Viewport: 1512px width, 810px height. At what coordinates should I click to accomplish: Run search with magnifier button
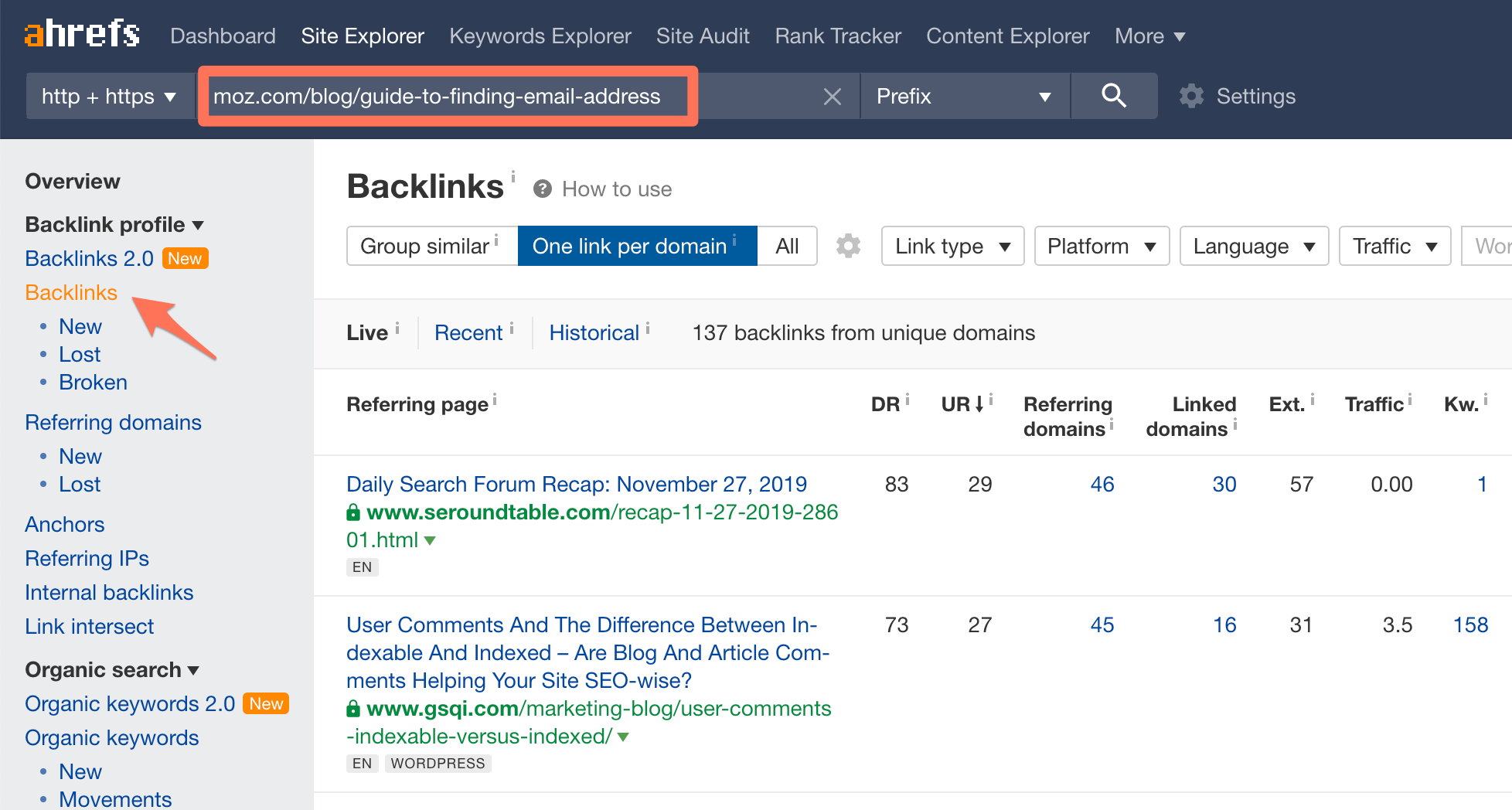[x=1114, y=96]
